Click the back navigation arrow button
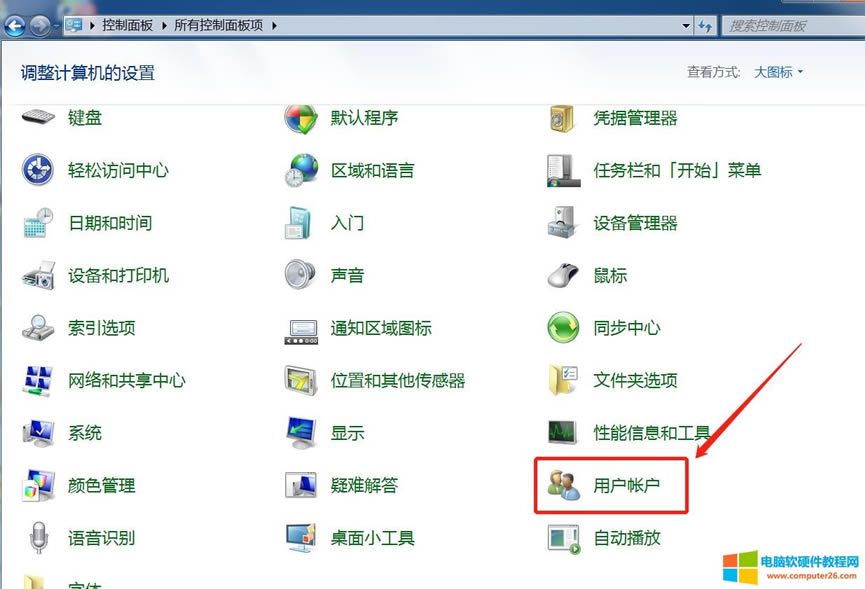The height and width of the screenshot is (589, 865). [x=15, y=25]
